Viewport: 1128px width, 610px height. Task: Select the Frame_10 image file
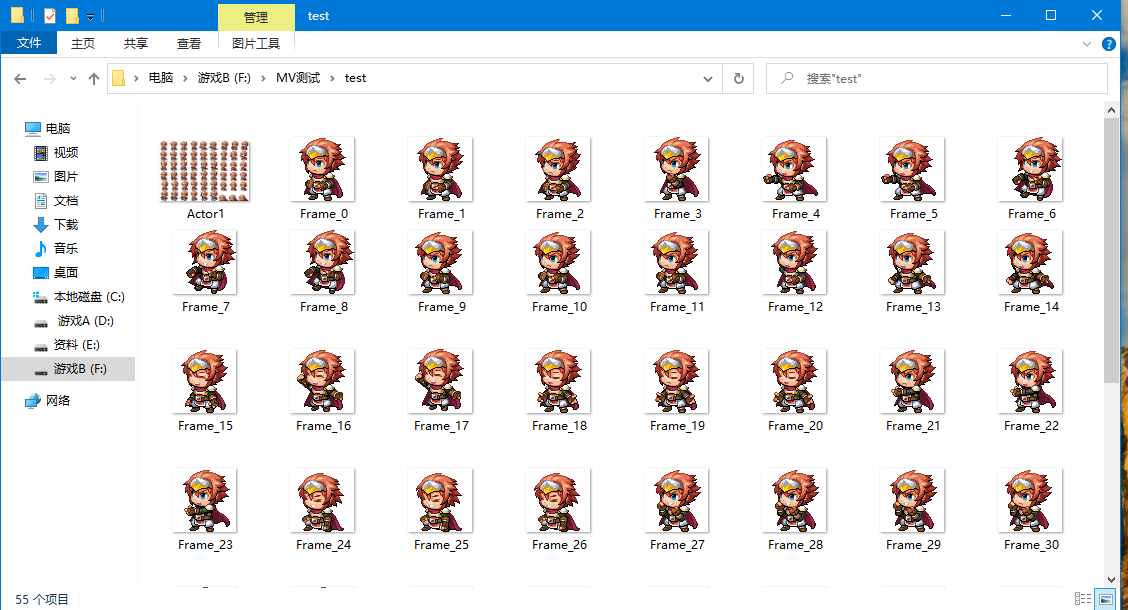[559, 273]
